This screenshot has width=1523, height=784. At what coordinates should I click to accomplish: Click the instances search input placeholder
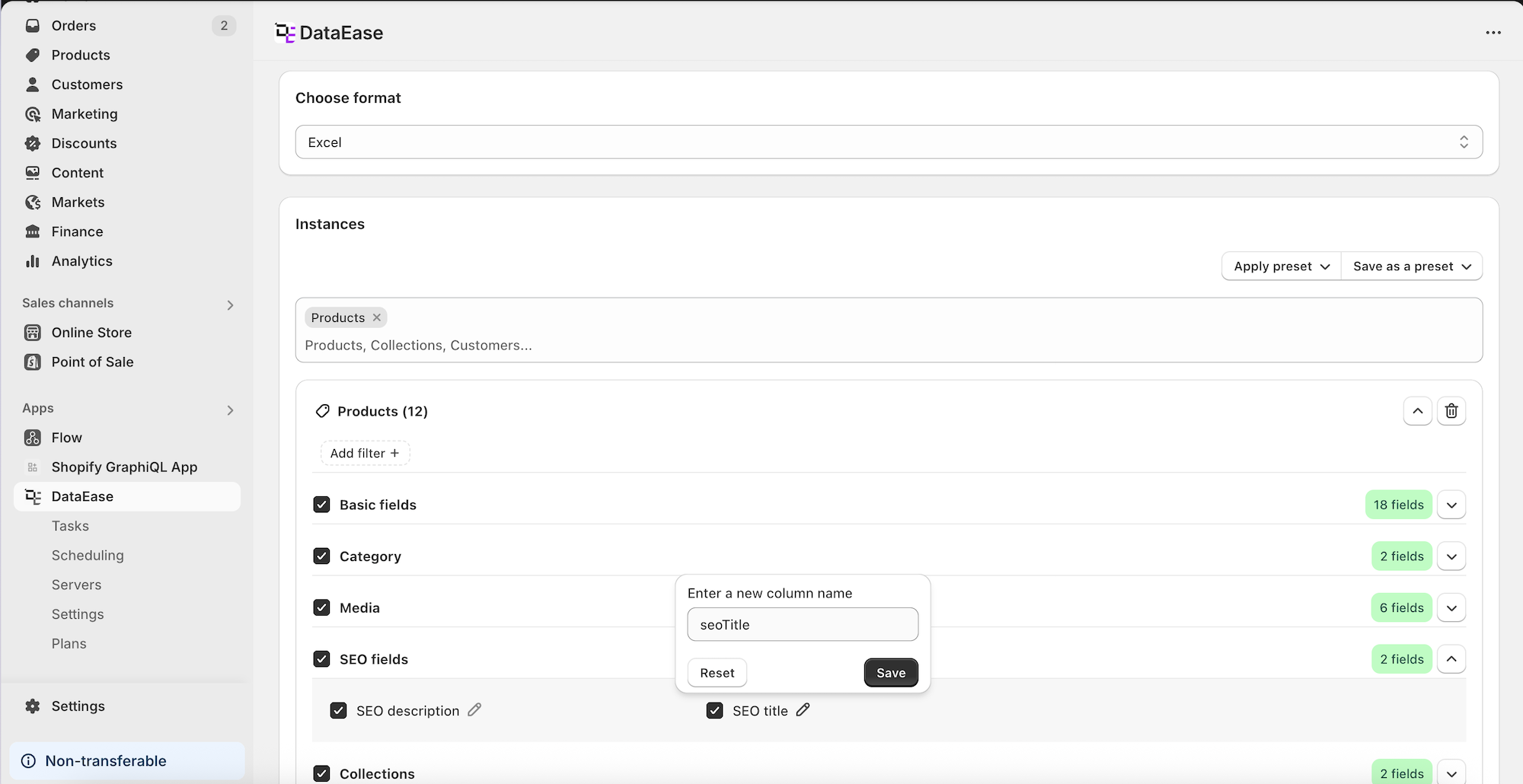(418, 346)
